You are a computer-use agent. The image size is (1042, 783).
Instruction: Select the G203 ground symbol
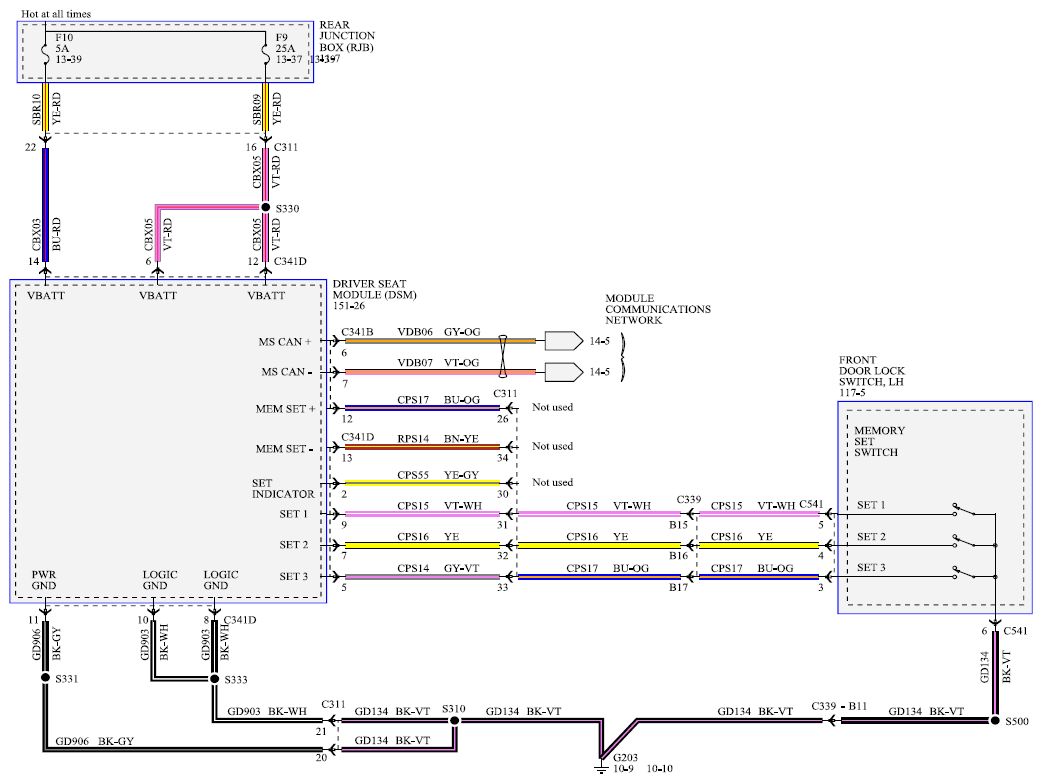[x=601, y=767]
